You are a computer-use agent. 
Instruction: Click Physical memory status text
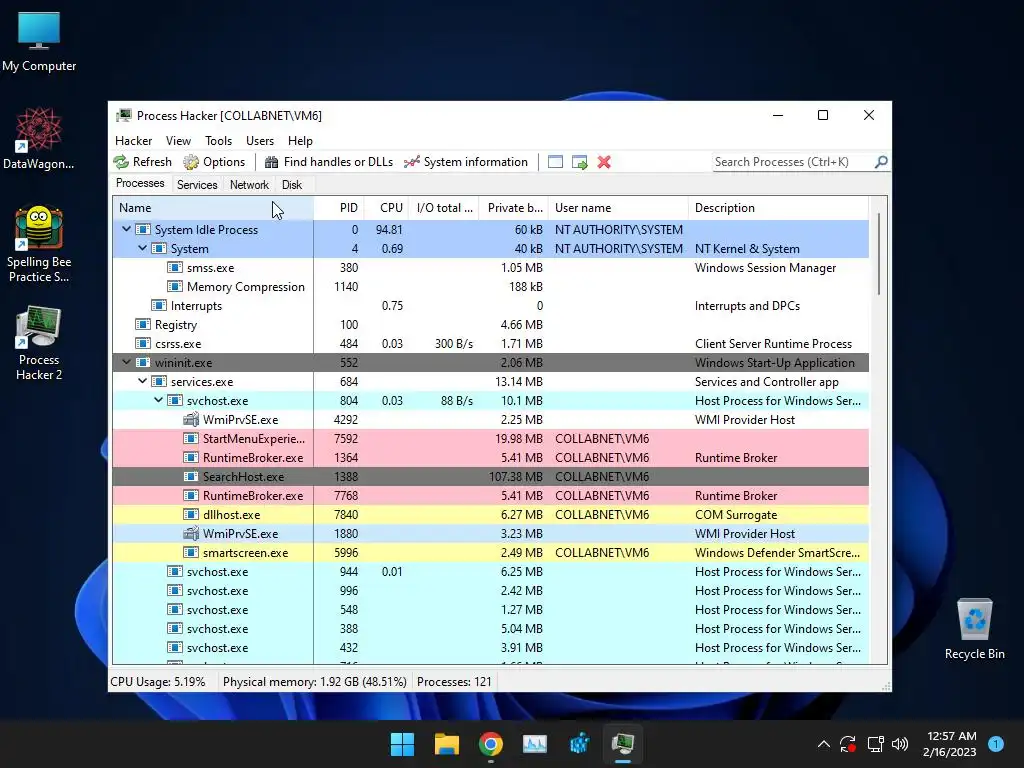(314, 681)
